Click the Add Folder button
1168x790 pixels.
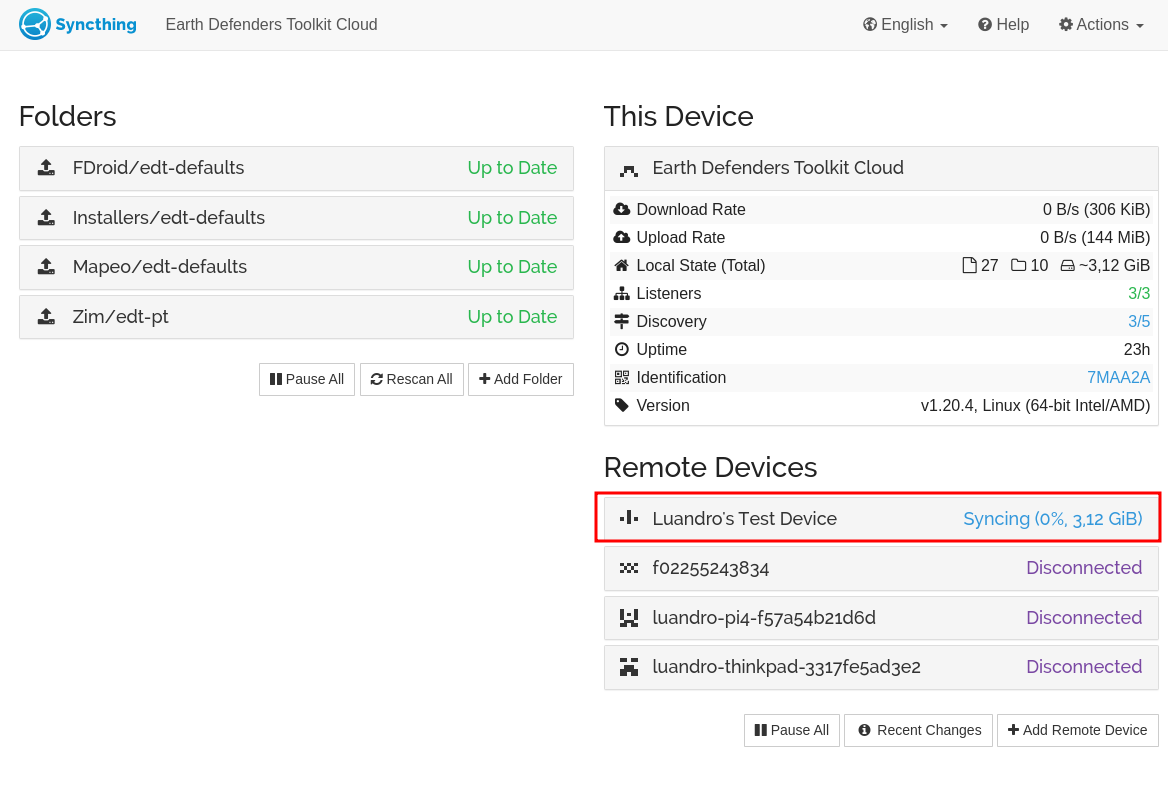point(520,379)
